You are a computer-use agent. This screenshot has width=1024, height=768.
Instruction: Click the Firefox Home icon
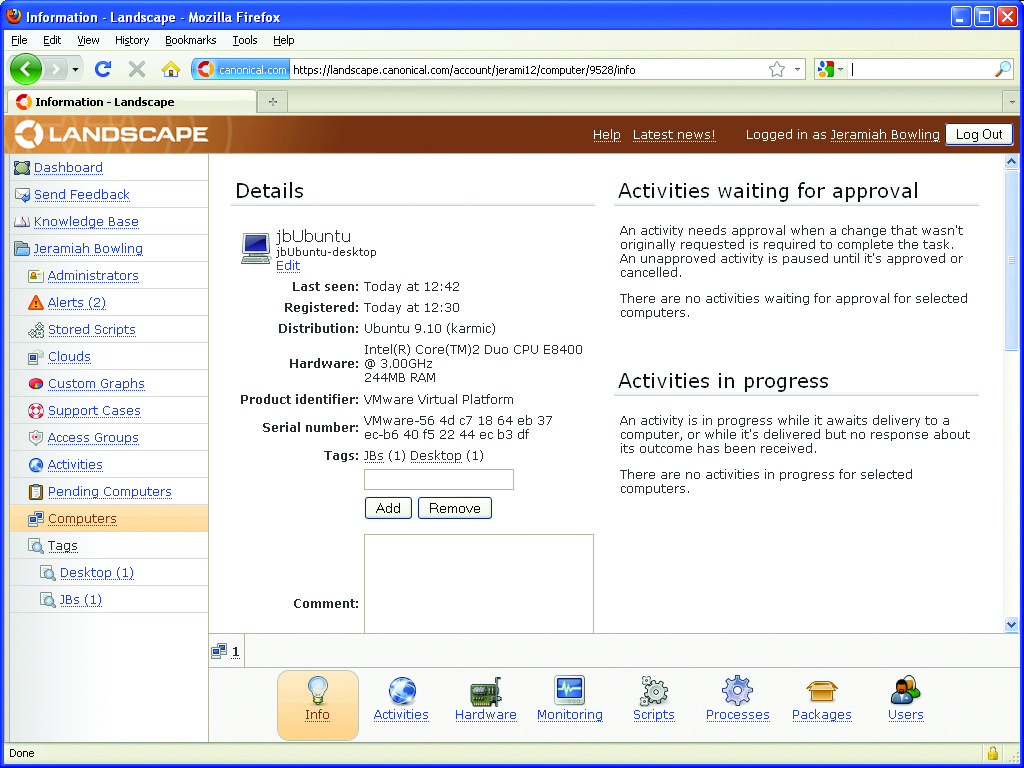pos(171,69)
